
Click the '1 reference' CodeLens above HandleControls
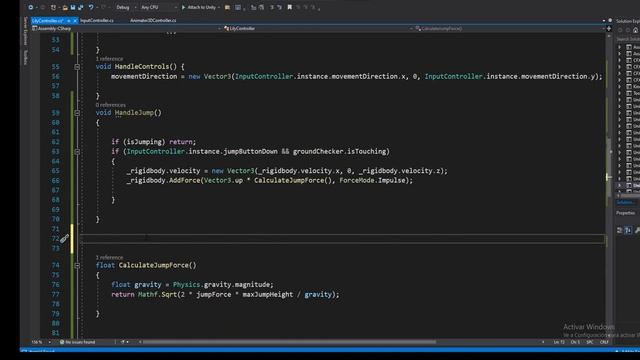click(x=109, y=59)
